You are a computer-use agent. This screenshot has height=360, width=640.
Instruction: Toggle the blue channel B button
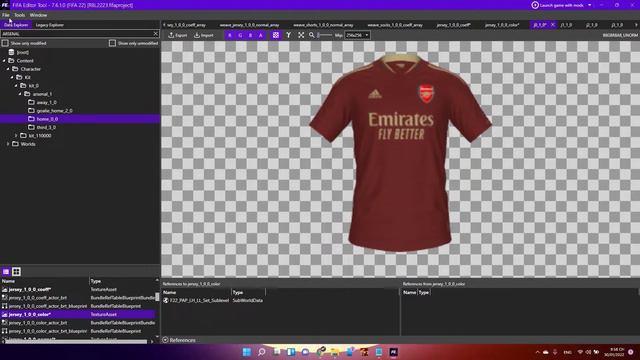coord(250,35)
